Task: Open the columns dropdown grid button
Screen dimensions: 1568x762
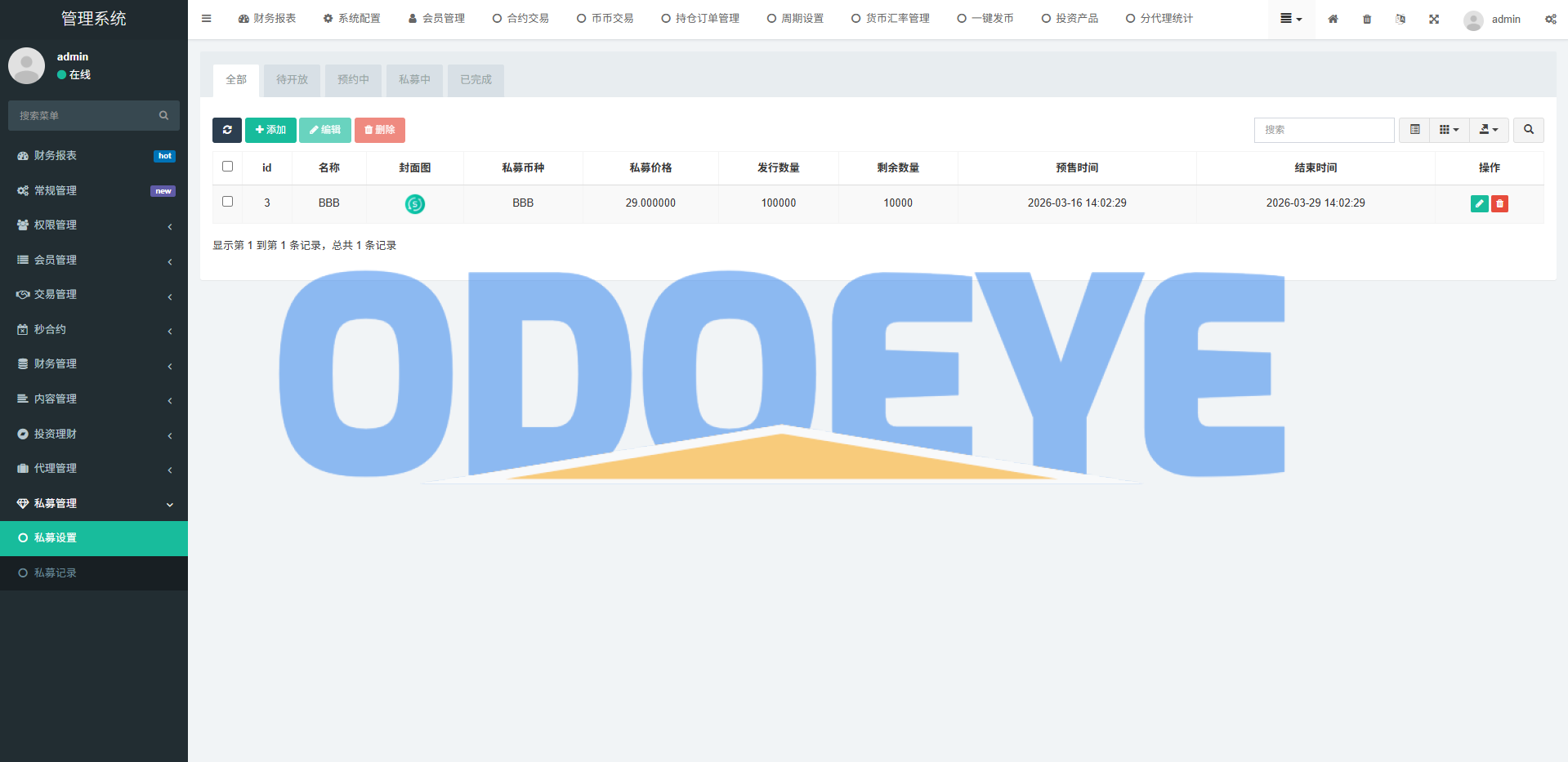Action: point(1449,130)
